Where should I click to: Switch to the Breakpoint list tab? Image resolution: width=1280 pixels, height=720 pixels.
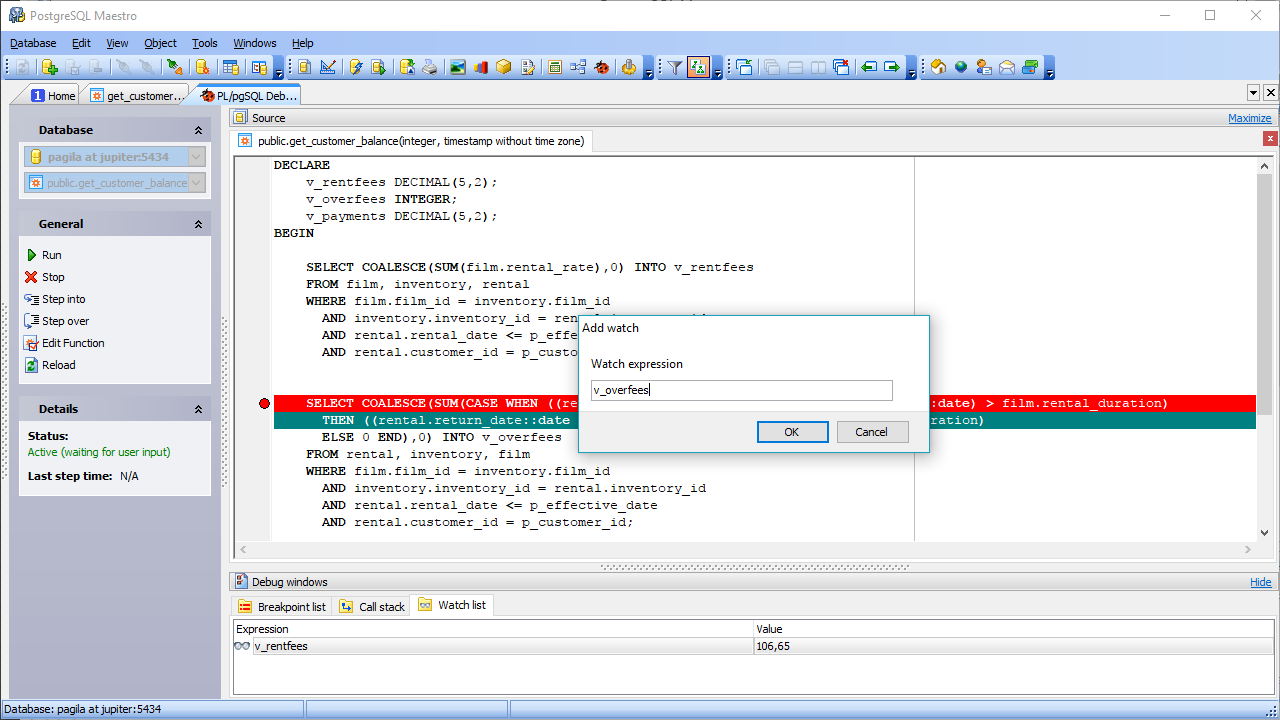[282, 606]
